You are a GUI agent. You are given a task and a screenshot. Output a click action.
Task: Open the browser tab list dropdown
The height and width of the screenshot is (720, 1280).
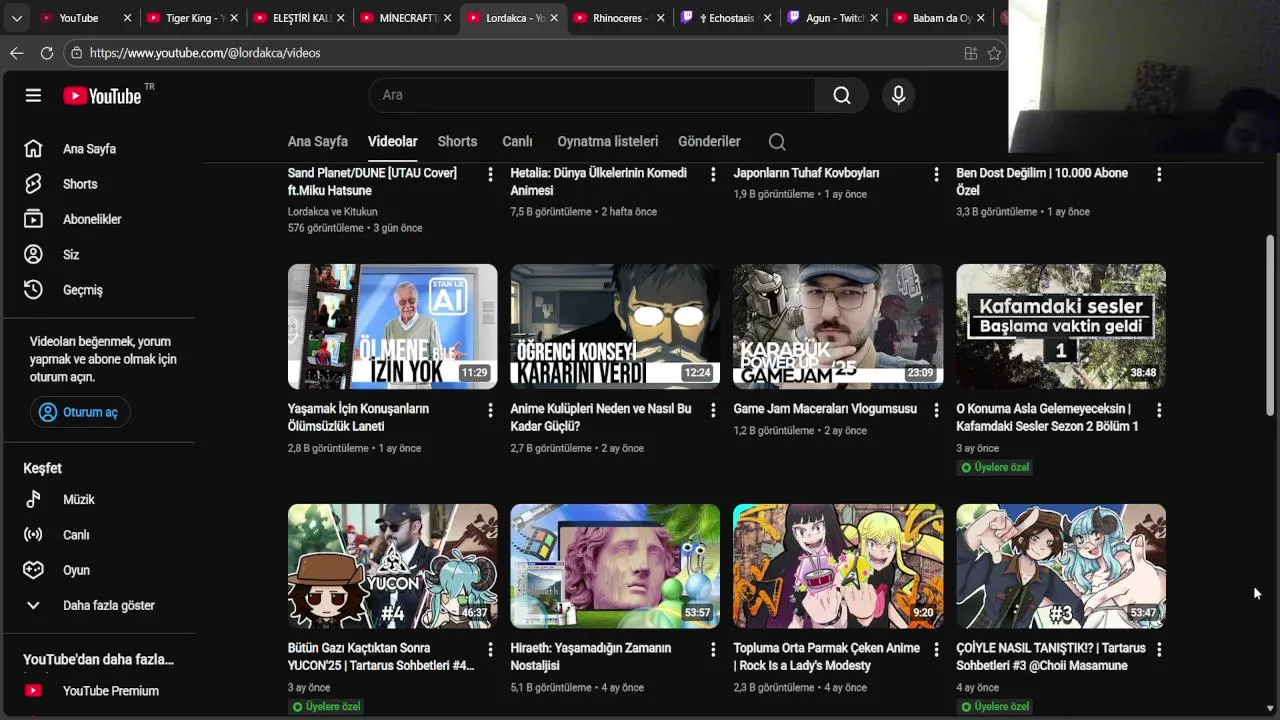coord(16,18)
